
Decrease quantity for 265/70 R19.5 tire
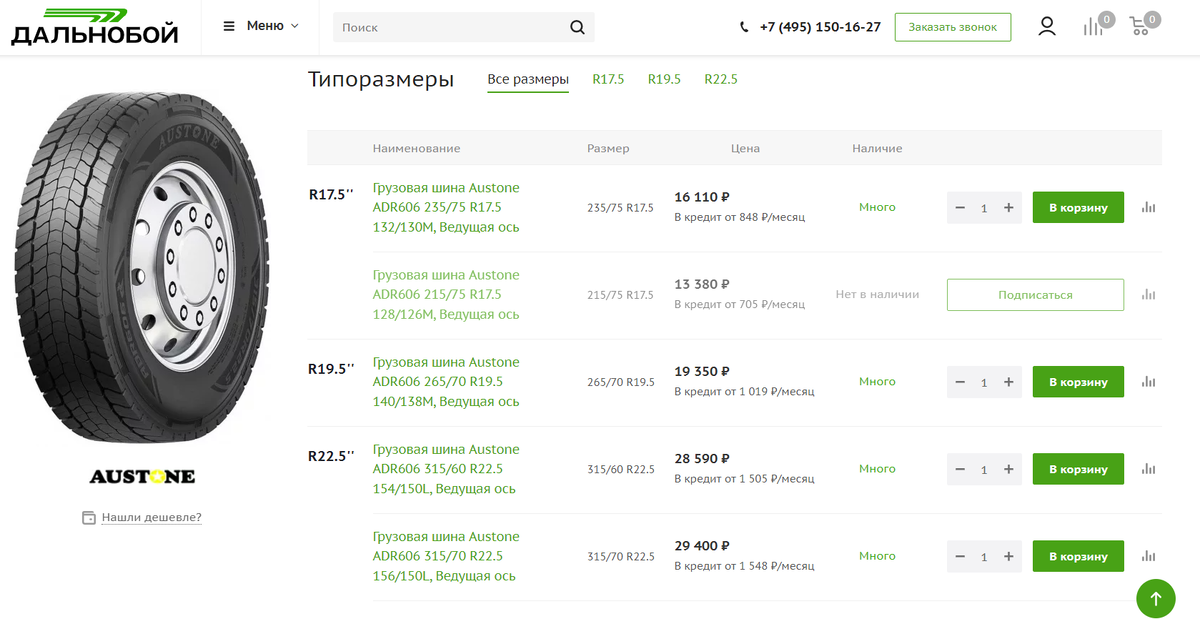tap(960, 382)
